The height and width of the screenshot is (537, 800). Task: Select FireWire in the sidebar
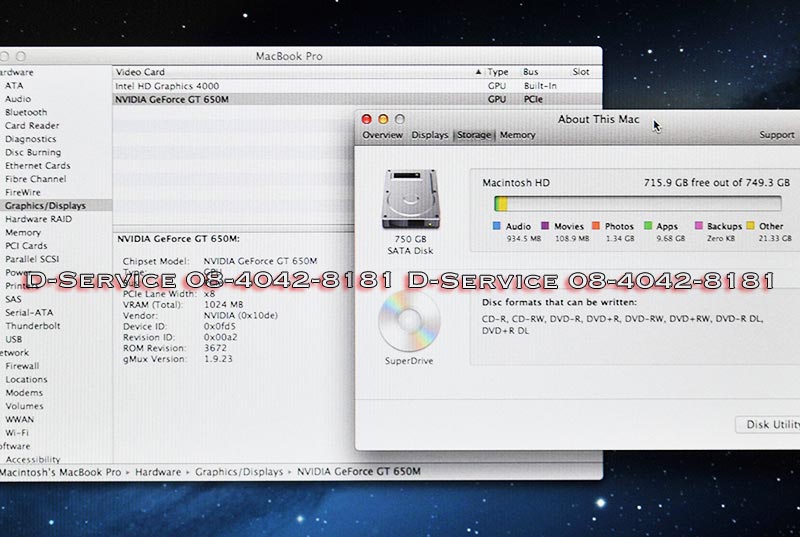(23, 192)
